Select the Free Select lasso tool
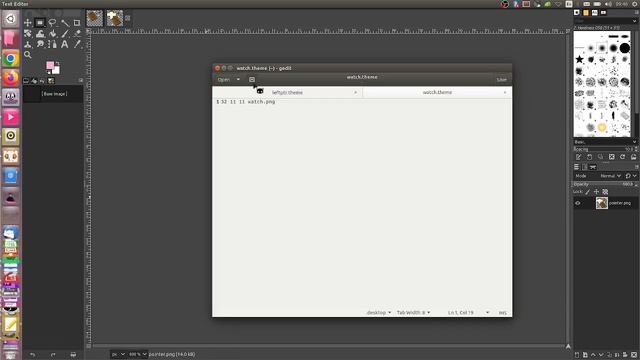The height and width of the screenshot is (360, 640). coord(52,23)
